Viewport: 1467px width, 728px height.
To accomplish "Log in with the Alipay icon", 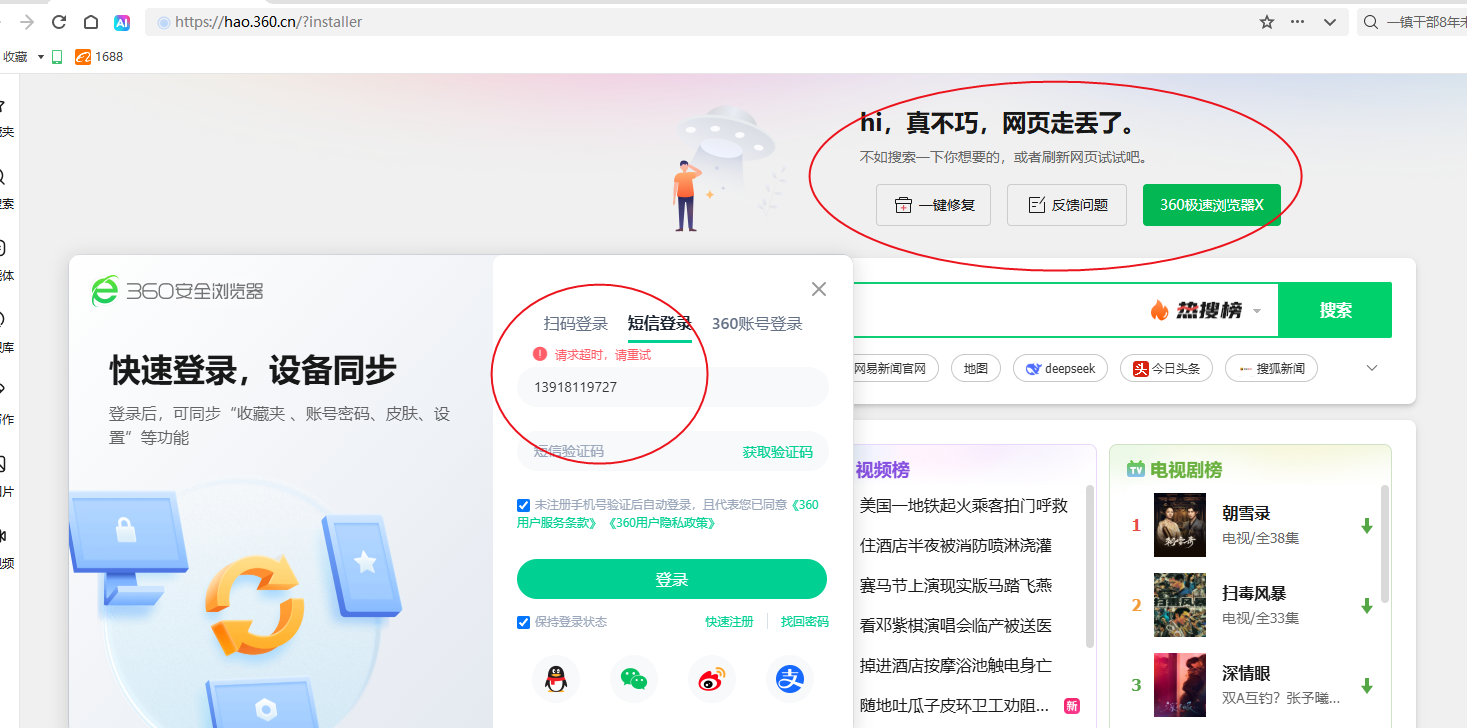I will 791,680.
